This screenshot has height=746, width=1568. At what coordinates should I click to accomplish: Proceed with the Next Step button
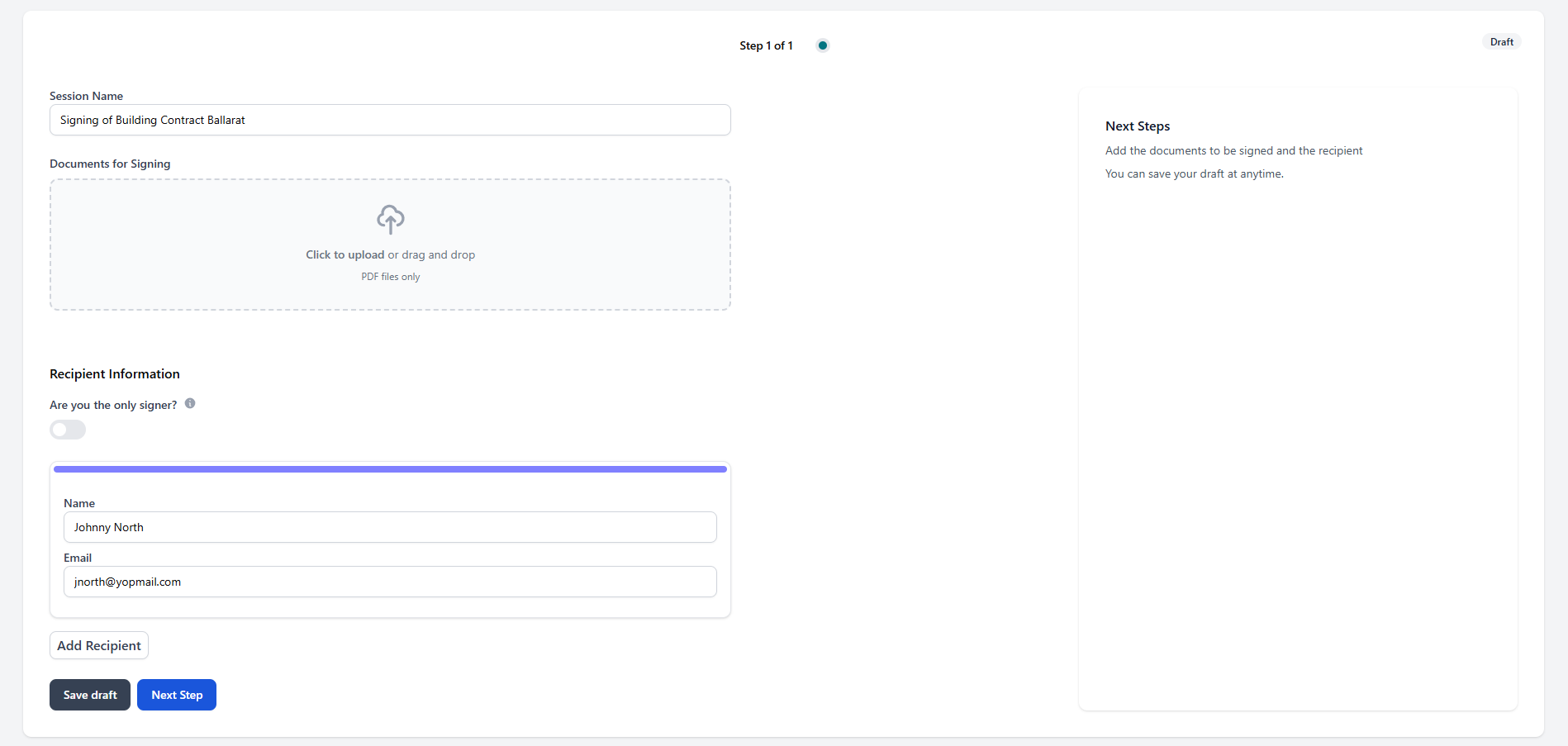tap(176, 694)
